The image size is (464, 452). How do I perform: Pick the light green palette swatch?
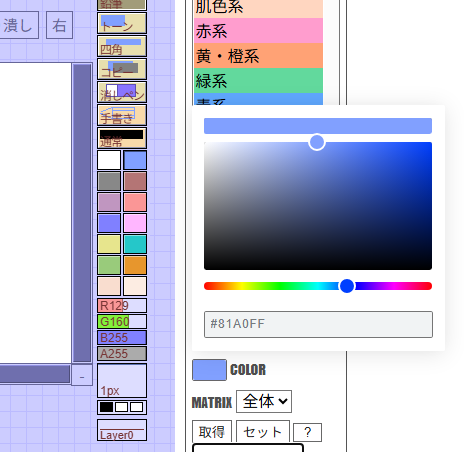tap(109, 265)
